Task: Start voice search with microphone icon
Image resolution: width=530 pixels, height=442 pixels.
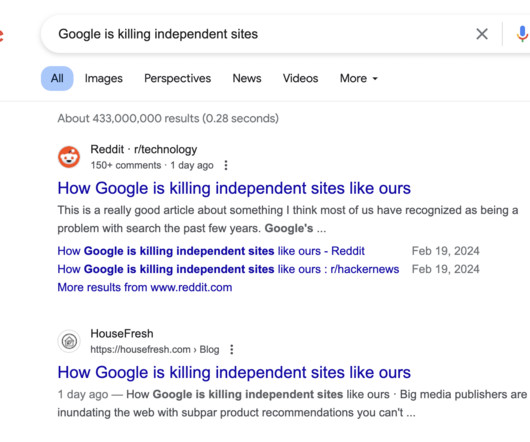Action: tap(523, 34)
